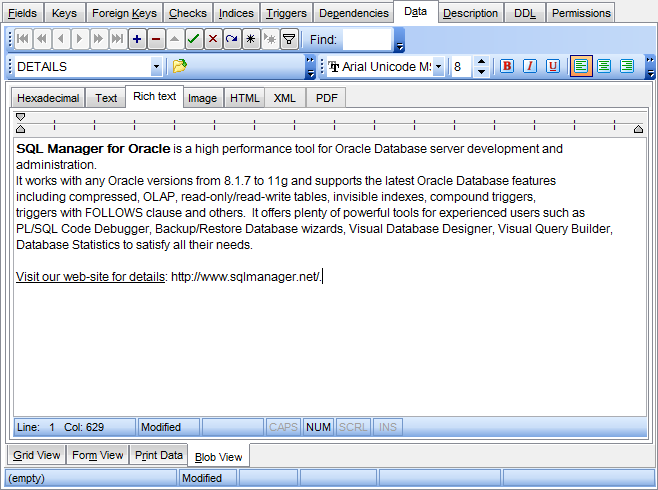Go to previous record arrow
Image resolution: width=658 pixels, height=490 pixels.
pos(61,39)
